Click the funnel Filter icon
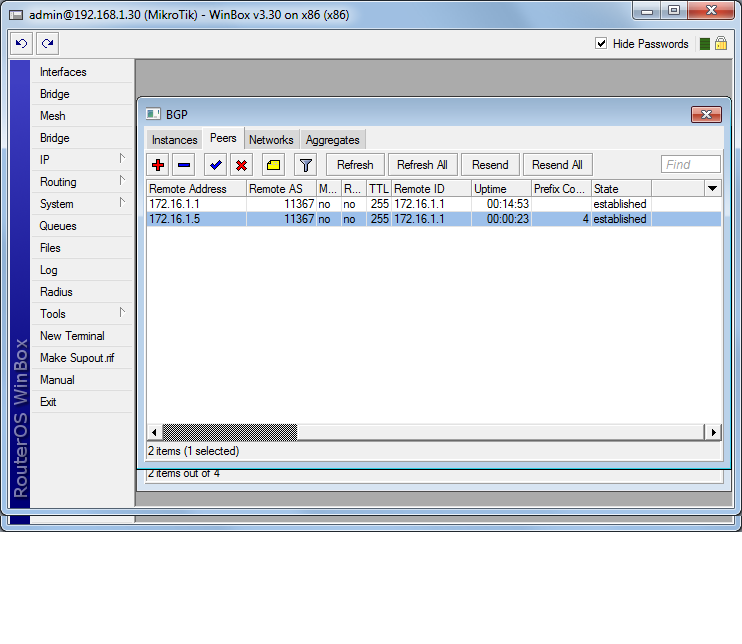Viewport: 742px width, 644px height. click(306, 165)
